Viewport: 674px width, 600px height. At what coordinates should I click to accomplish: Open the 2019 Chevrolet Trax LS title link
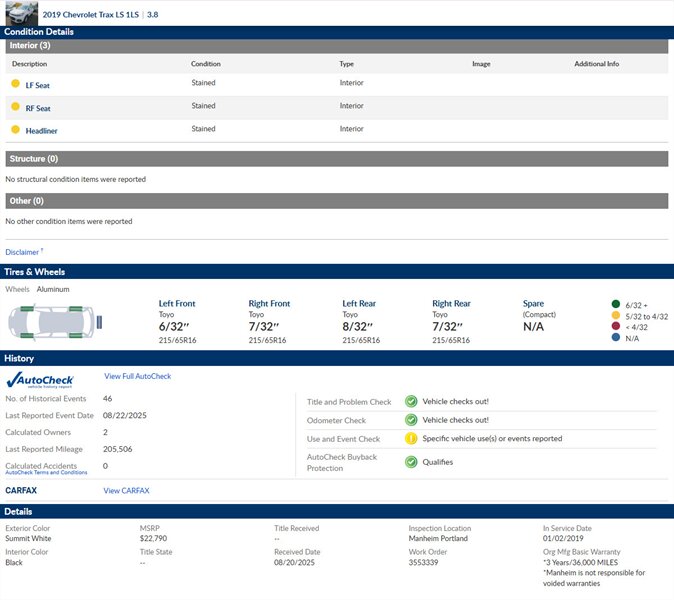tap(91, 15)
